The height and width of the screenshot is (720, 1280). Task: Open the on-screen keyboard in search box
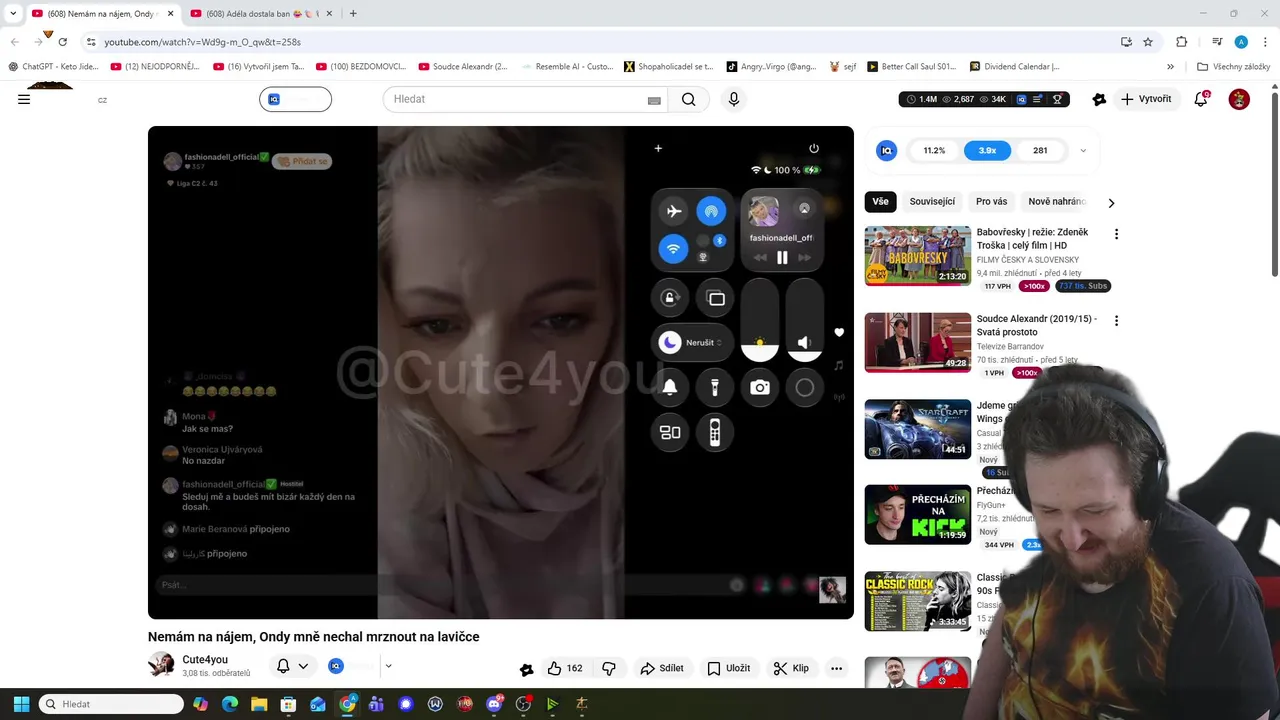tap(654, 100)
